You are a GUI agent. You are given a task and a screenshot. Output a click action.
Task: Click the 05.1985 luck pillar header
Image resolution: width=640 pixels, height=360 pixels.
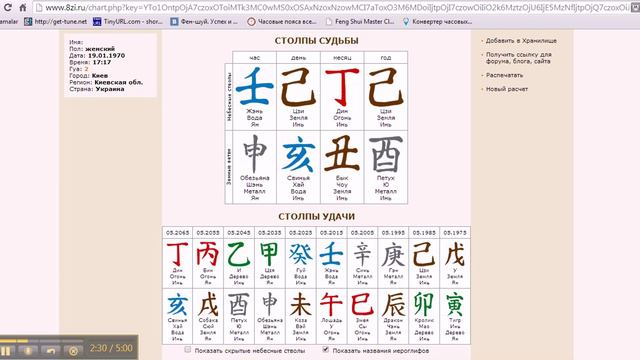(x=424, y=233)
